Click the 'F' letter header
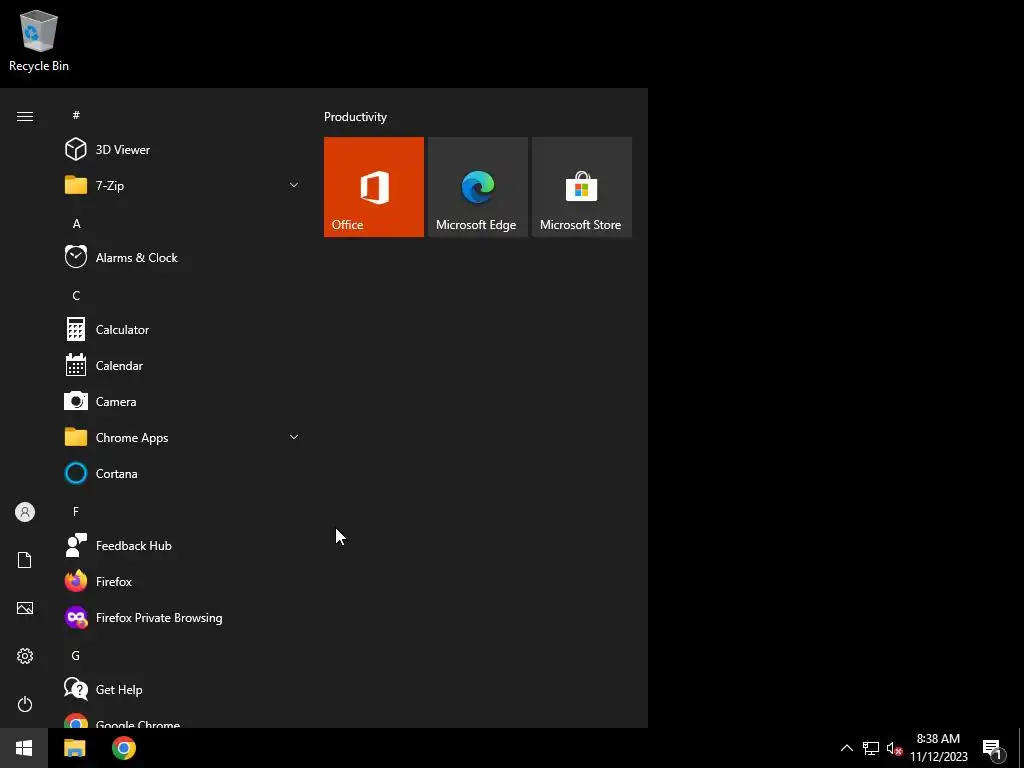1024x768 pixels. (76, 512)
